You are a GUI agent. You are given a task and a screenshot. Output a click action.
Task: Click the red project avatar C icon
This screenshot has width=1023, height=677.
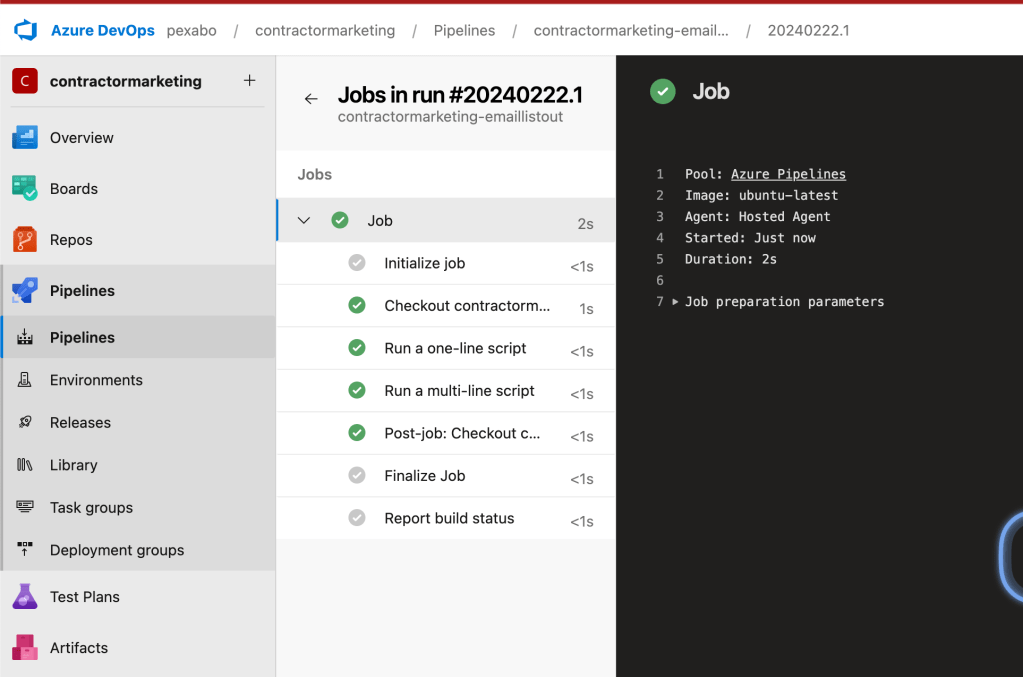click(25, 81)
